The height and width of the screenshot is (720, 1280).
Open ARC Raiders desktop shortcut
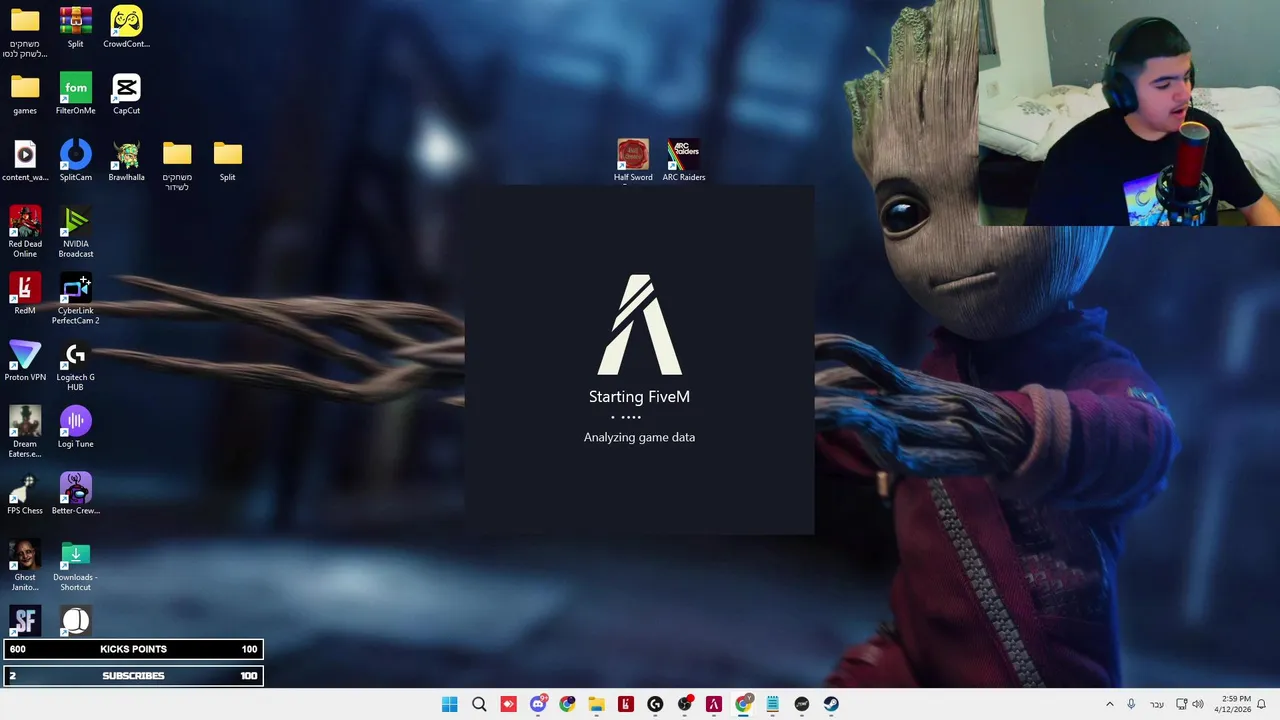point(684,161)
